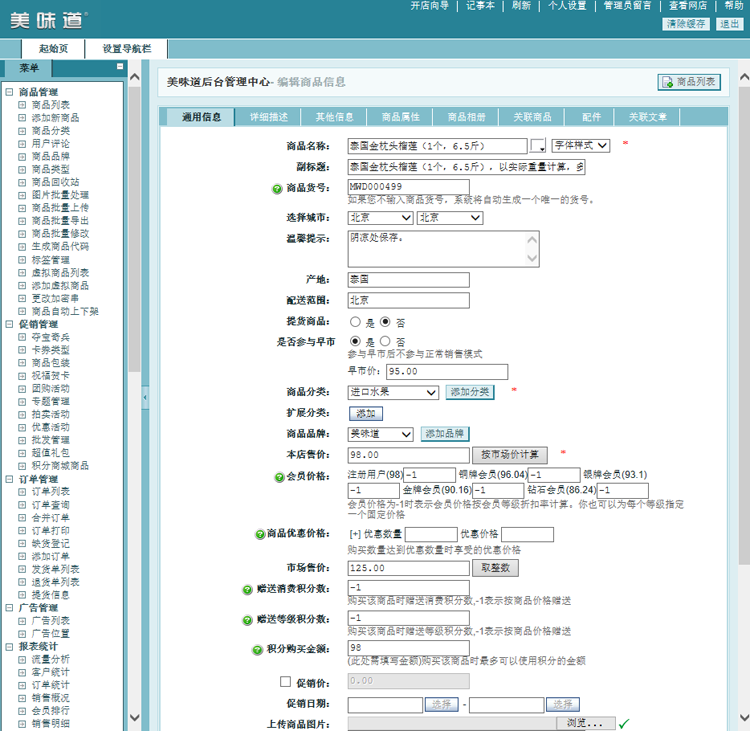Collapse the 广告管理 tree group
The image size is (750, 731).
pyautogui.click(x=9, y=608)
